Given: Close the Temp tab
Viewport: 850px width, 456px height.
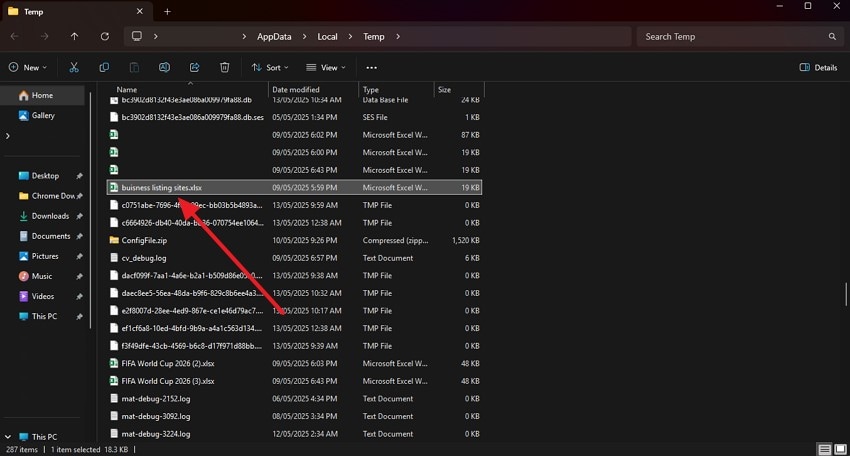Looking at the screenshot, I should pyautogui.click(x=139, y=11).
